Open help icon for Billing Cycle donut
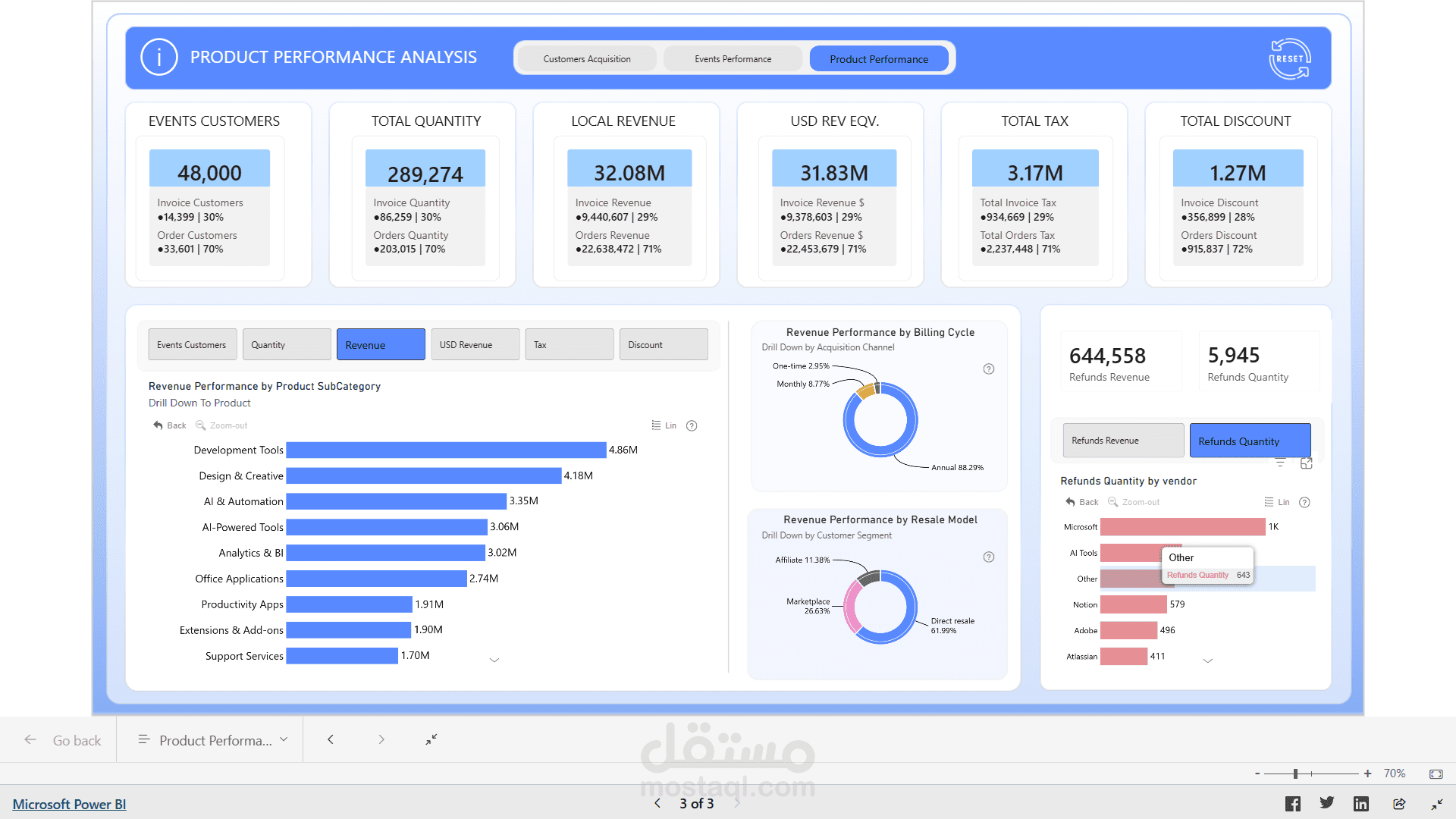The width and height of the screenshot is (1456, 819). pos(989,369)
